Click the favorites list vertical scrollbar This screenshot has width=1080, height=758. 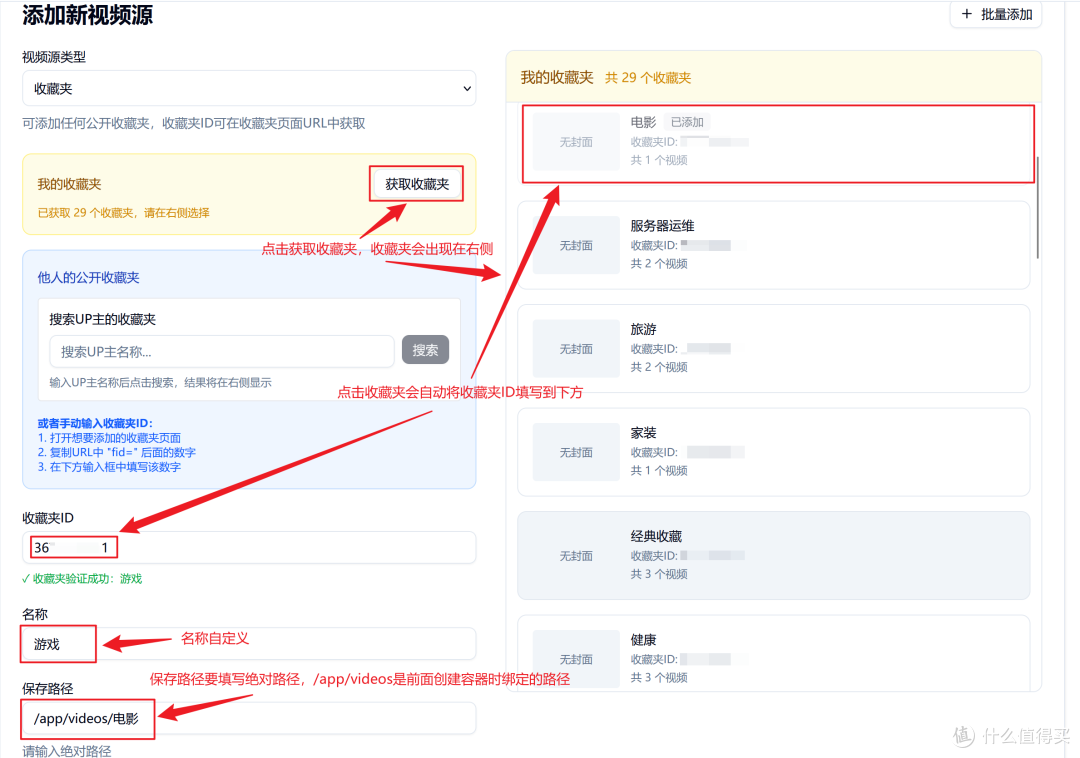[1037, 208]
